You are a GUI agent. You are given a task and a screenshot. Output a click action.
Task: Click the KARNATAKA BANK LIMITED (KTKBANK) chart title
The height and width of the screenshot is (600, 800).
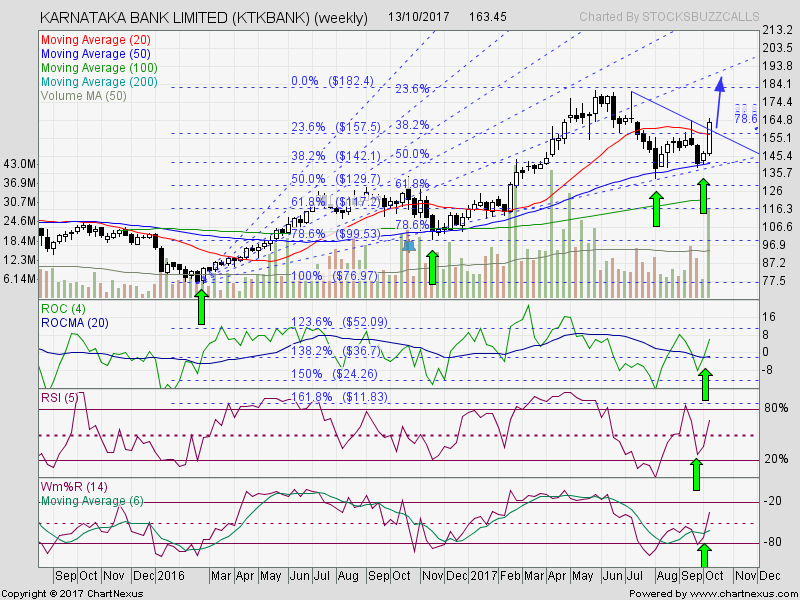204,18
